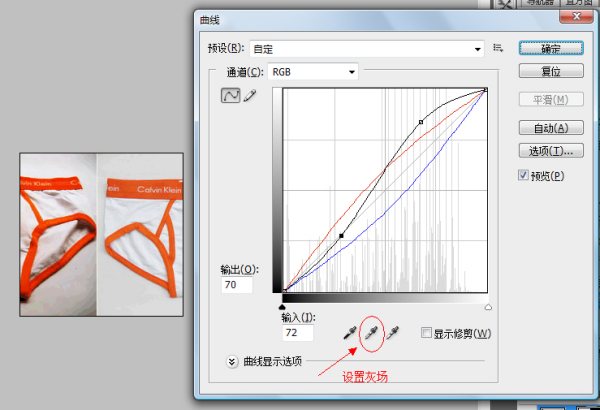Click the white input slider triangle
600x410 pixels.
(x=488, y=307)
